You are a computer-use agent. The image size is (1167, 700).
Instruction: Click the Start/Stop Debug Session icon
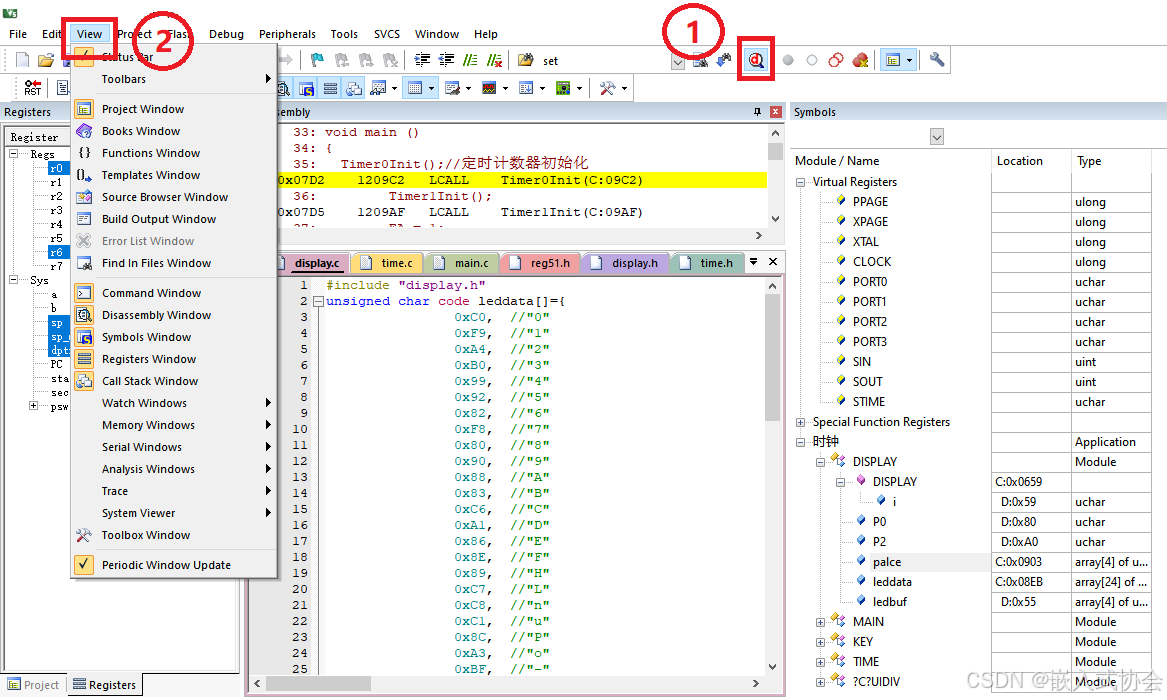[x=756, y=59]
